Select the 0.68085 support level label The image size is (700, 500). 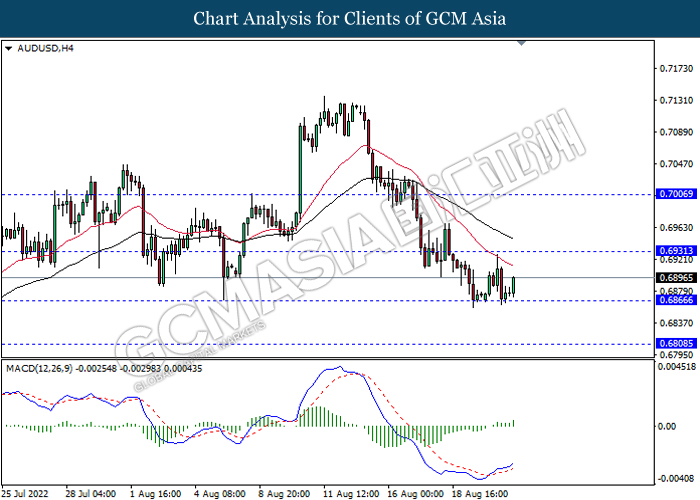(x=676, y=343)
